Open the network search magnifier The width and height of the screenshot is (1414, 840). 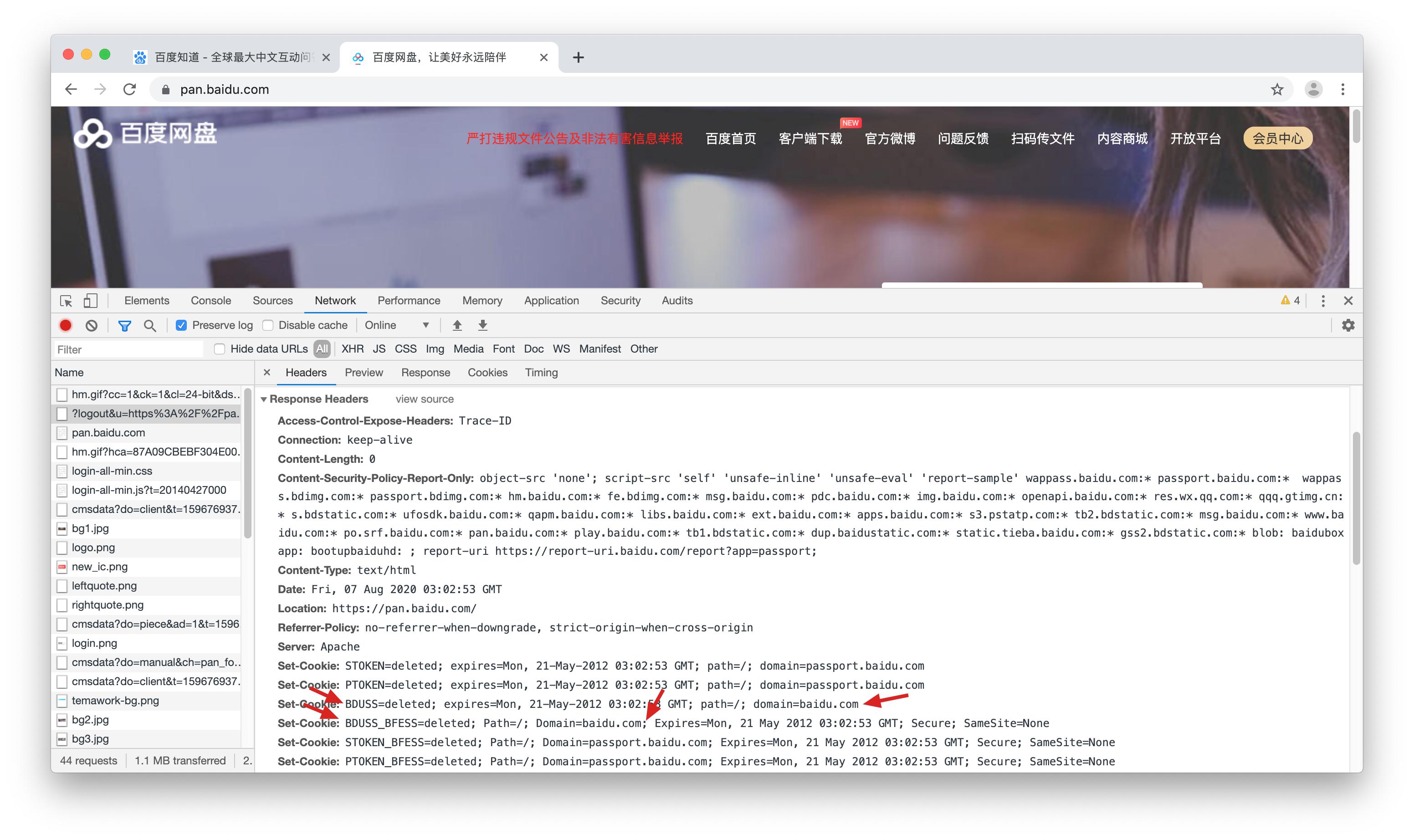point(150,325)
